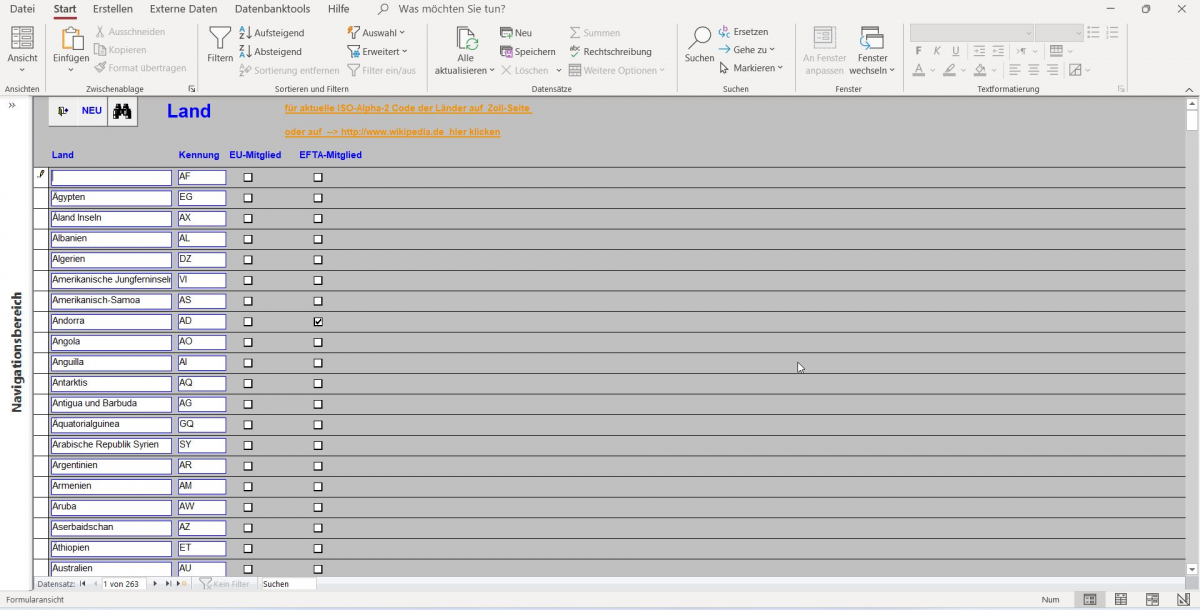Expand the Navigationsbereich pane chevron
The height and width of the screenshot is (610, 1200).
[x=12, y=105]
